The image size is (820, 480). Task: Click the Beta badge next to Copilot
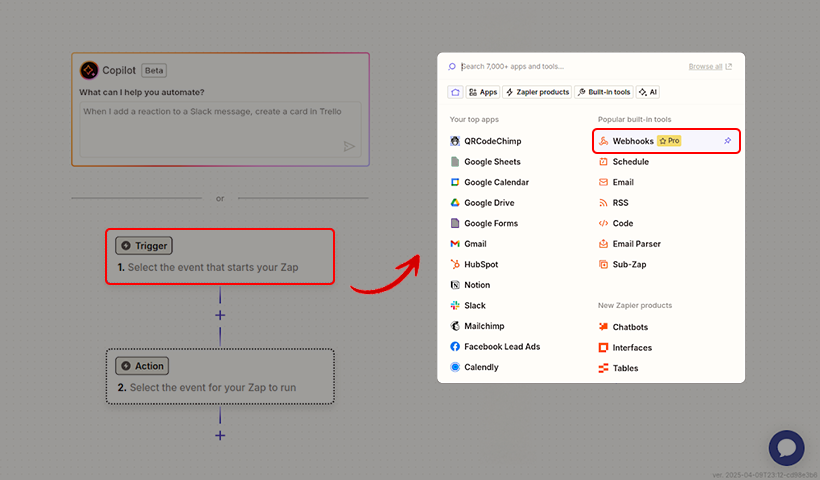154,71
